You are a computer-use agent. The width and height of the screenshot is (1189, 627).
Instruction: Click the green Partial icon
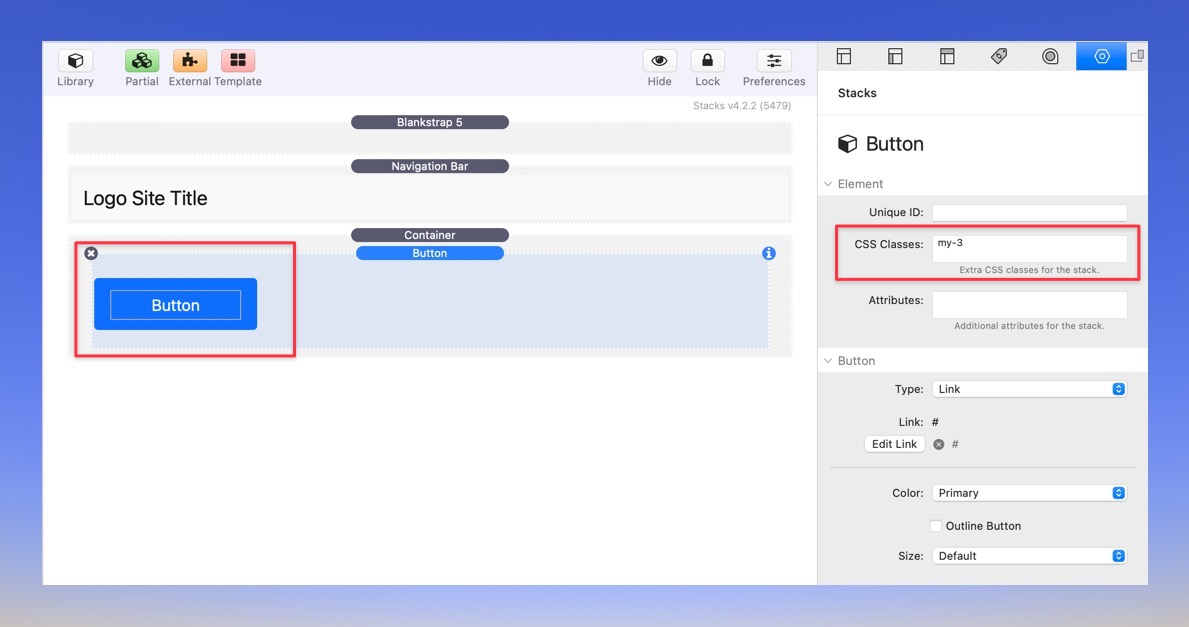point(142,61)
